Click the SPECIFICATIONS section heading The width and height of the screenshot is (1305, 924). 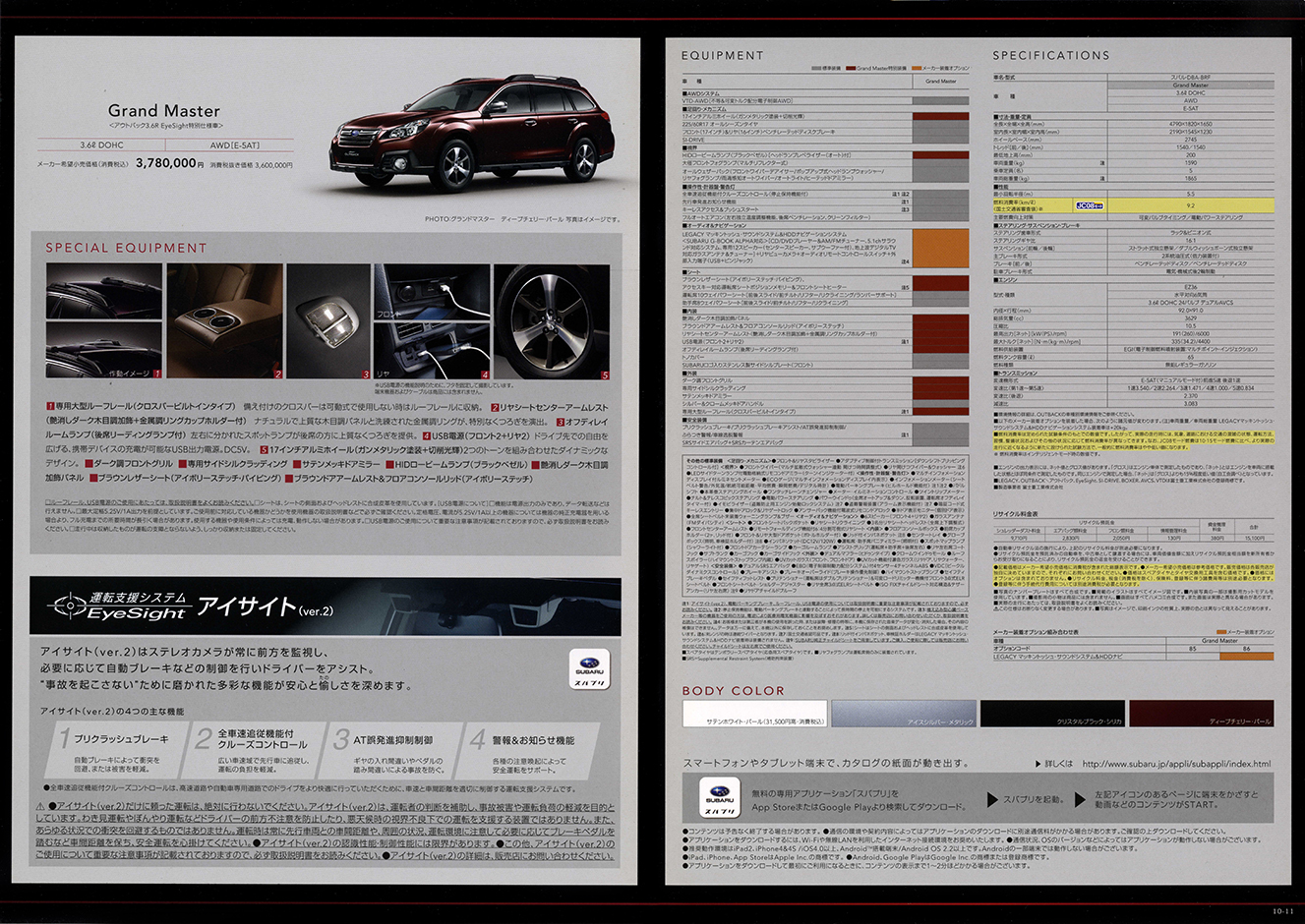pos(1050,56)
